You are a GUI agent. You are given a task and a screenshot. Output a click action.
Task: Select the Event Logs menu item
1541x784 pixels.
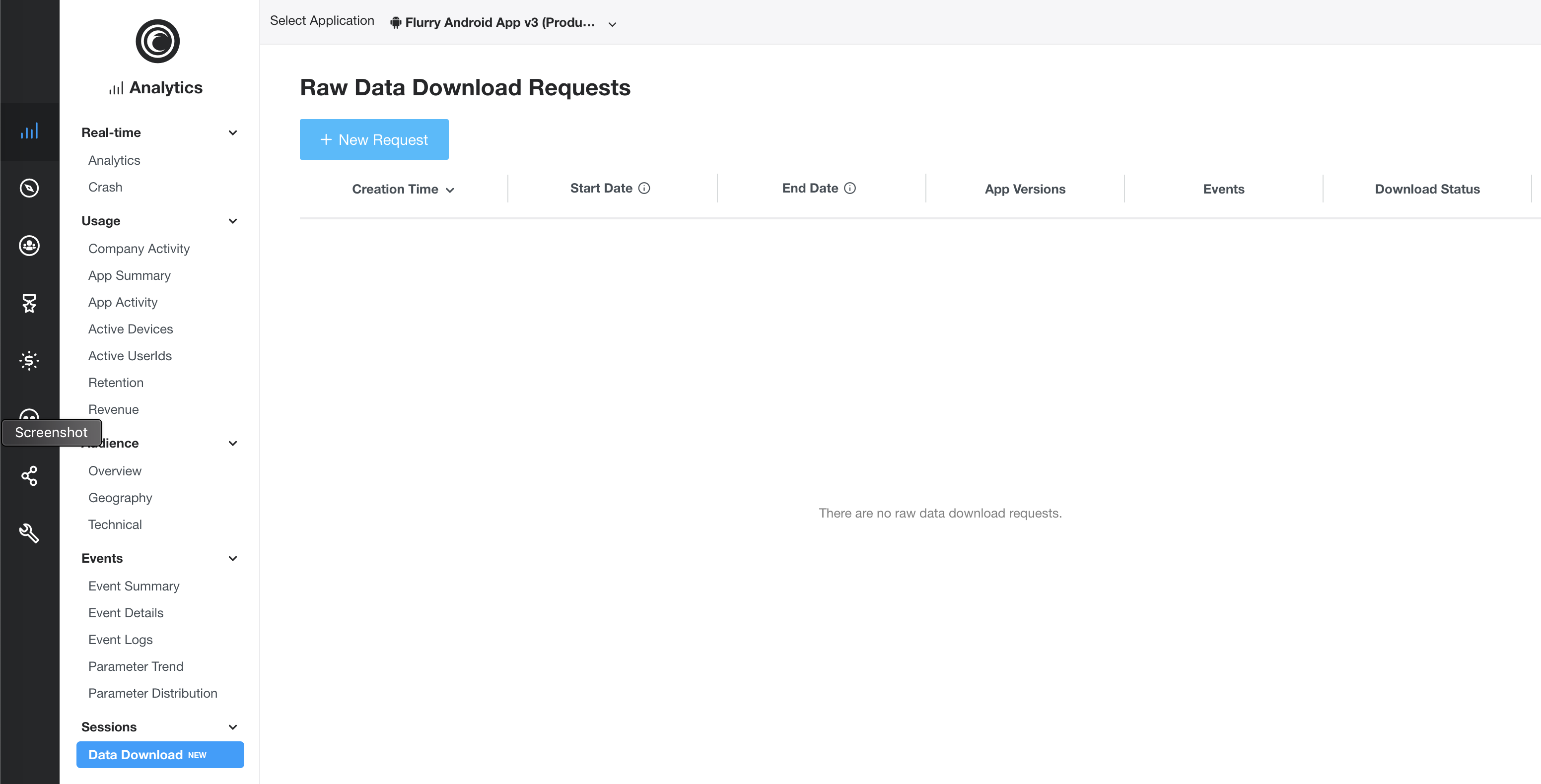[x=121, y=639]
